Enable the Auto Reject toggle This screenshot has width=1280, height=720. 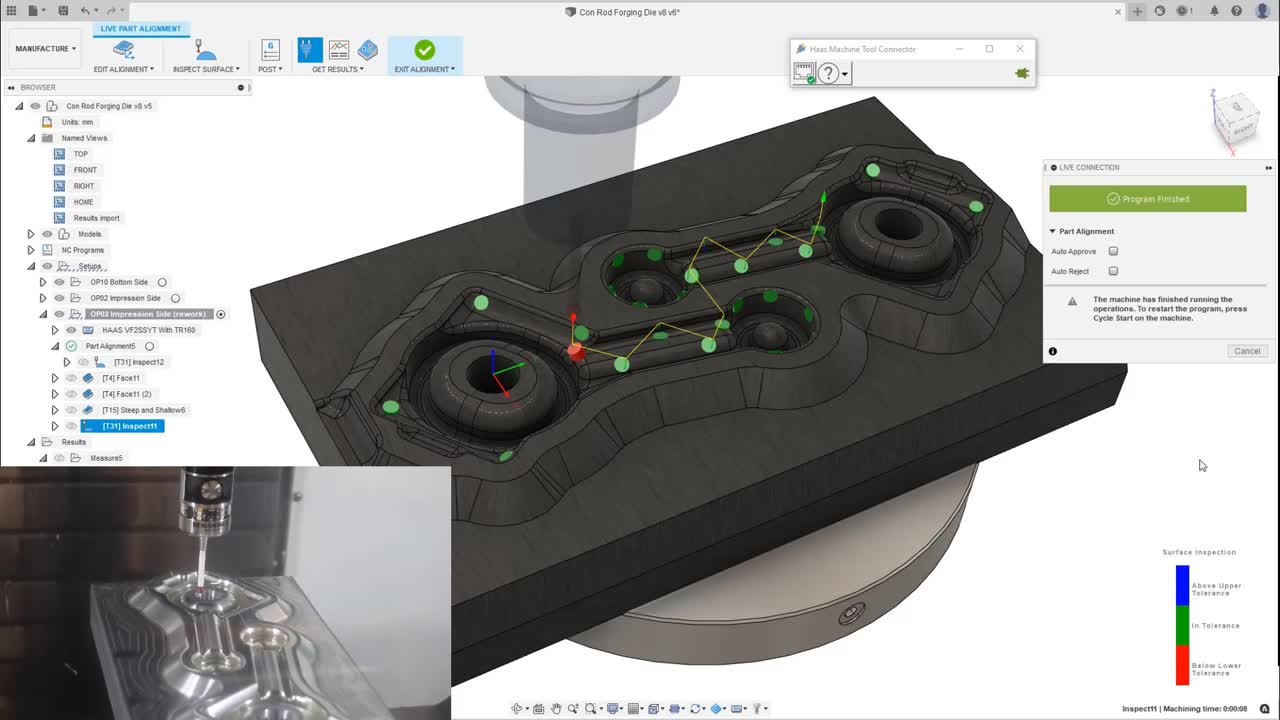[1113, 271]
